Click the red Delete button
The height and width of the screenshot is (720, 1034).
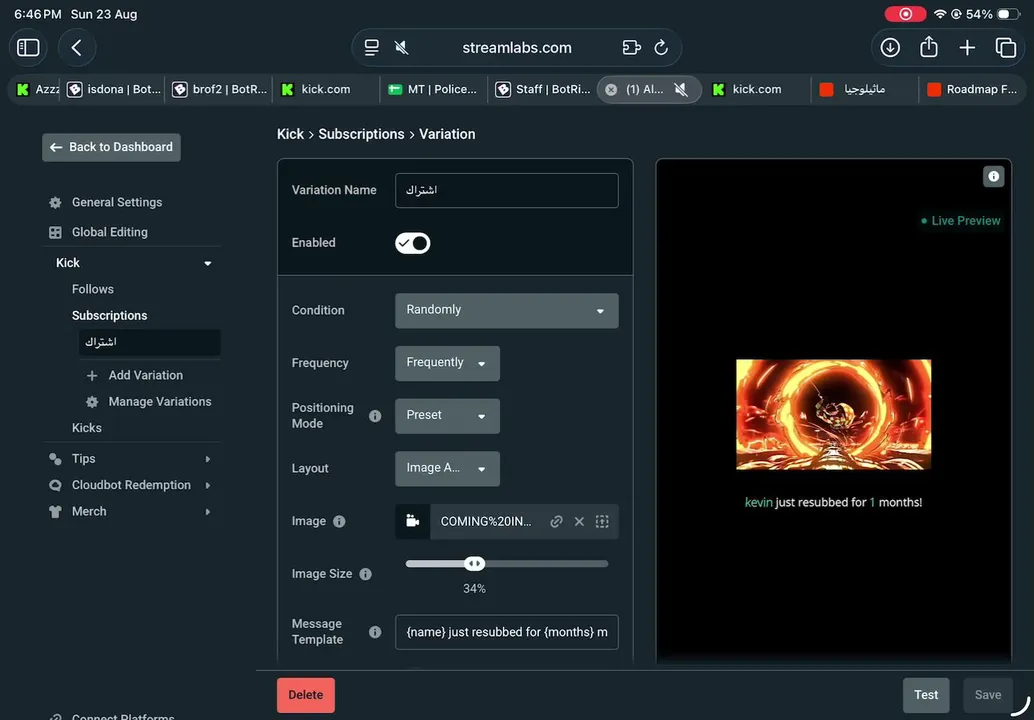coord(306,695)
